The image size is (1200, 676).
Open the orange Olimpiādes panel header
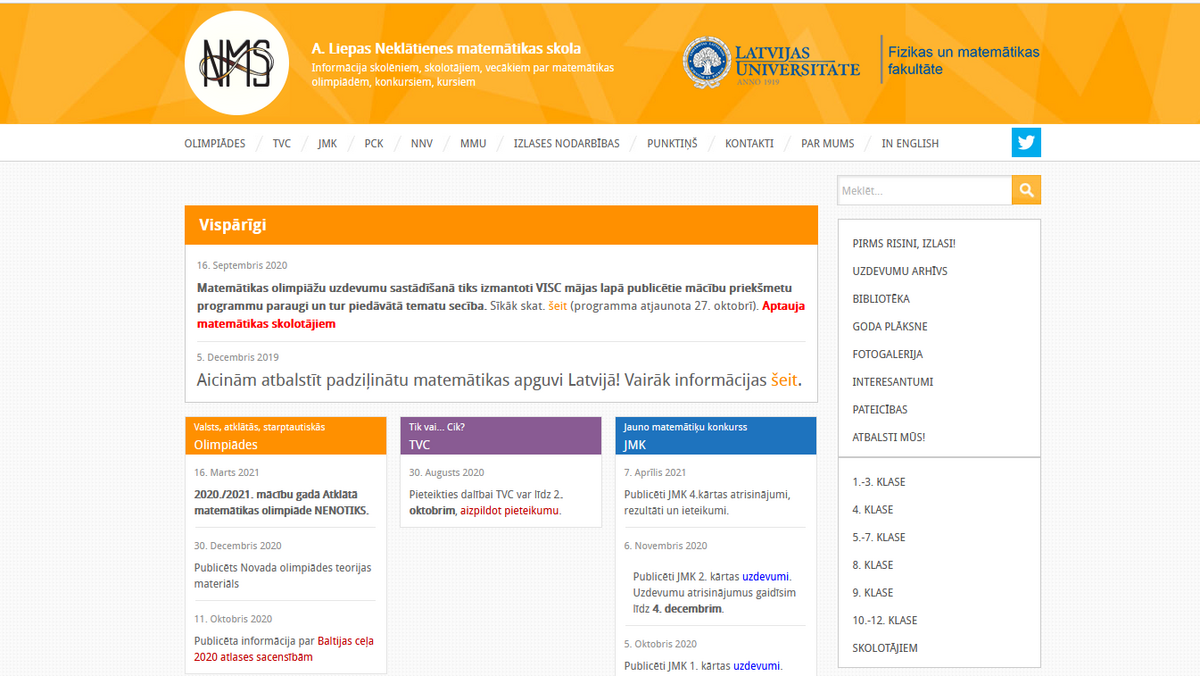pos(286,436)
